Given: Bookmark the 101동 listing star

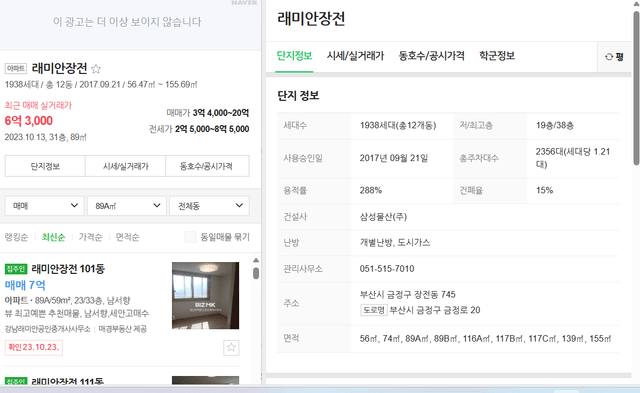Looking at the screenshot, I should coord(231,348).
